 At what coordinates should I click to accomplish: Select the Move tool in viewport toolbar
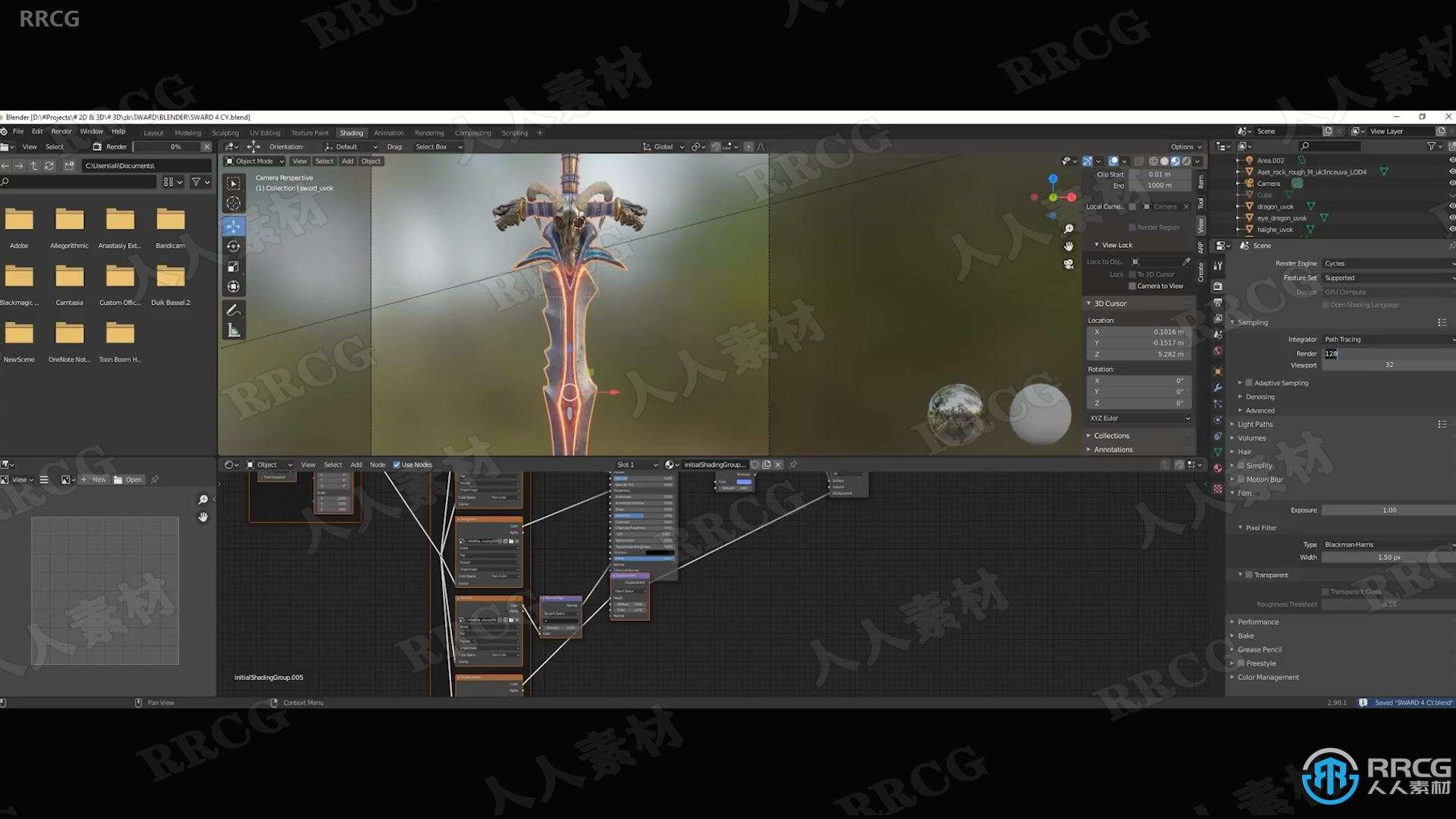pos(234,226)
